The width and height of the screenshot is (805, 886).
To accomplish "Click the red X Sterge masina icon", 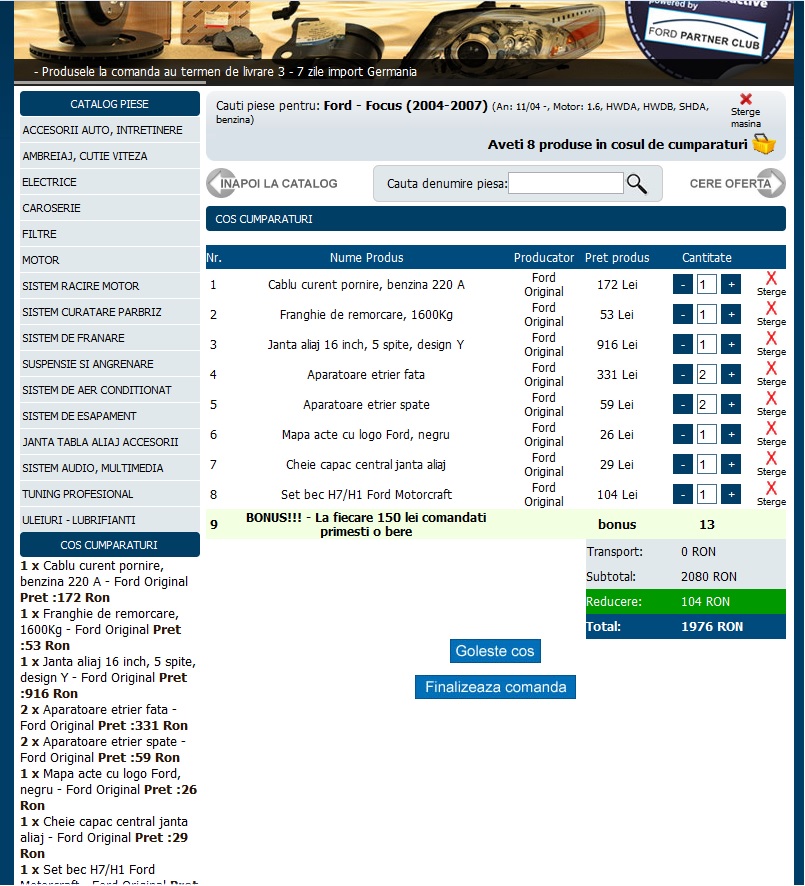I will click(746, 100).
